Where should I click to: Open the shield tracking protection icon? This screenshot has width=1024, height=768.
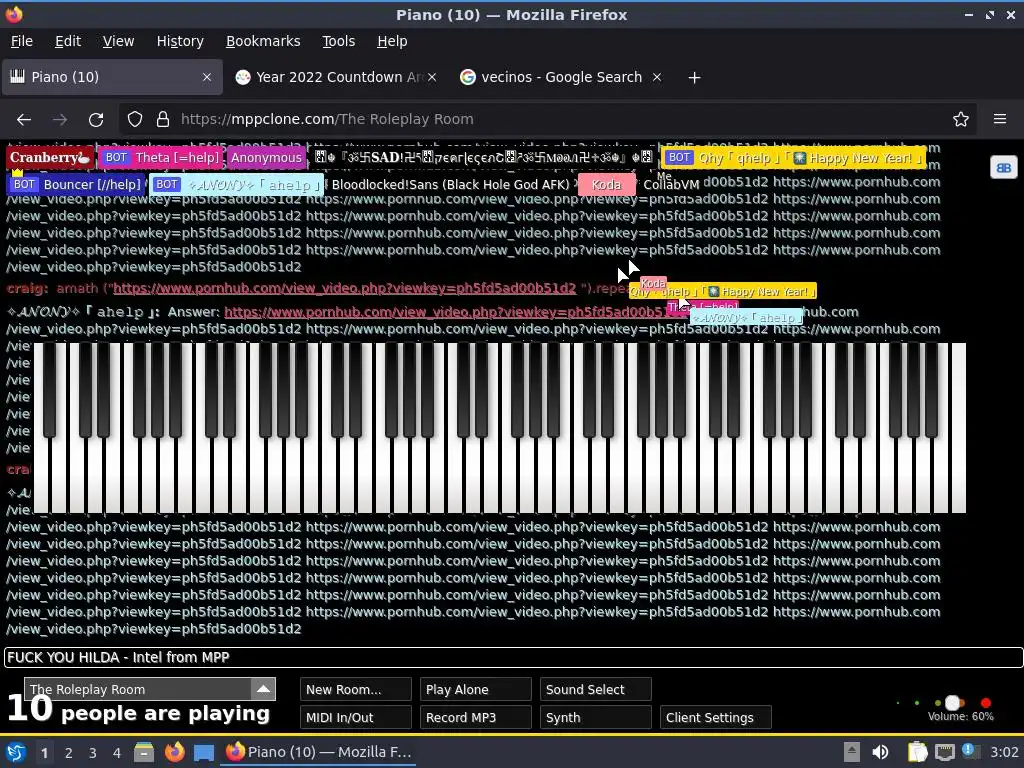tap(135, 120)
